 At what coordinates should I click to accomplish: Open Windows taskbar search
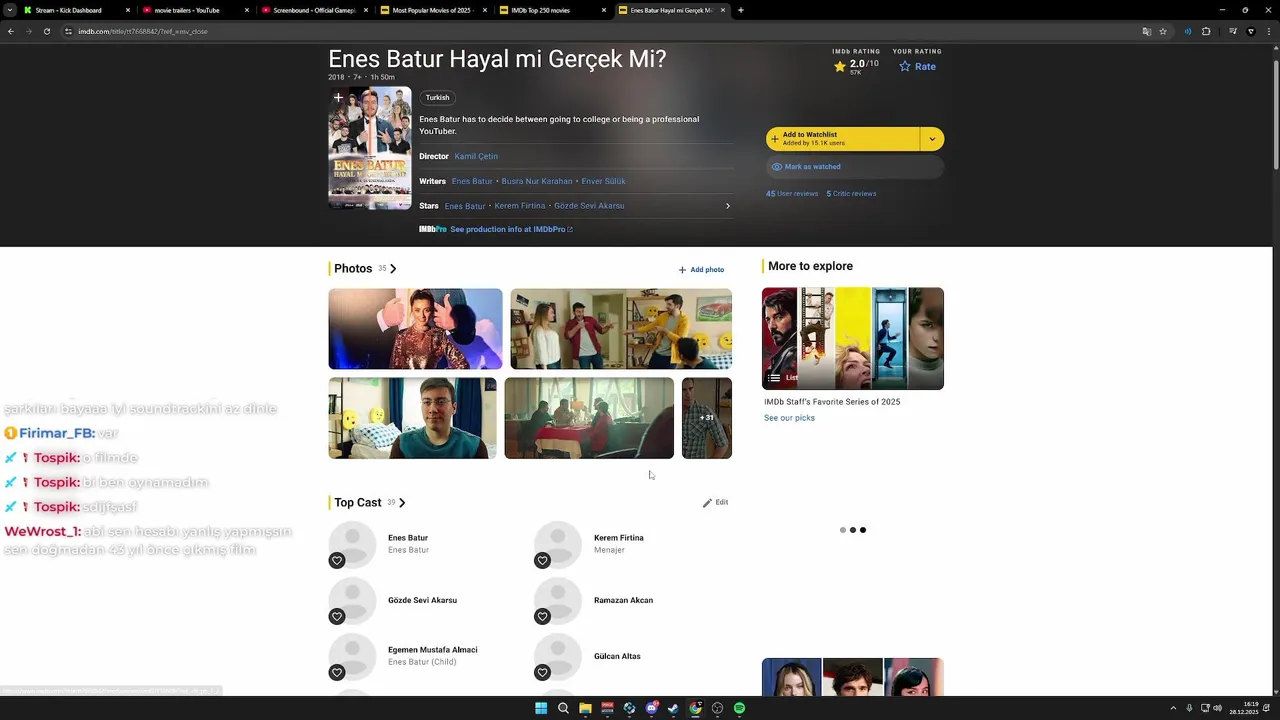563,708
